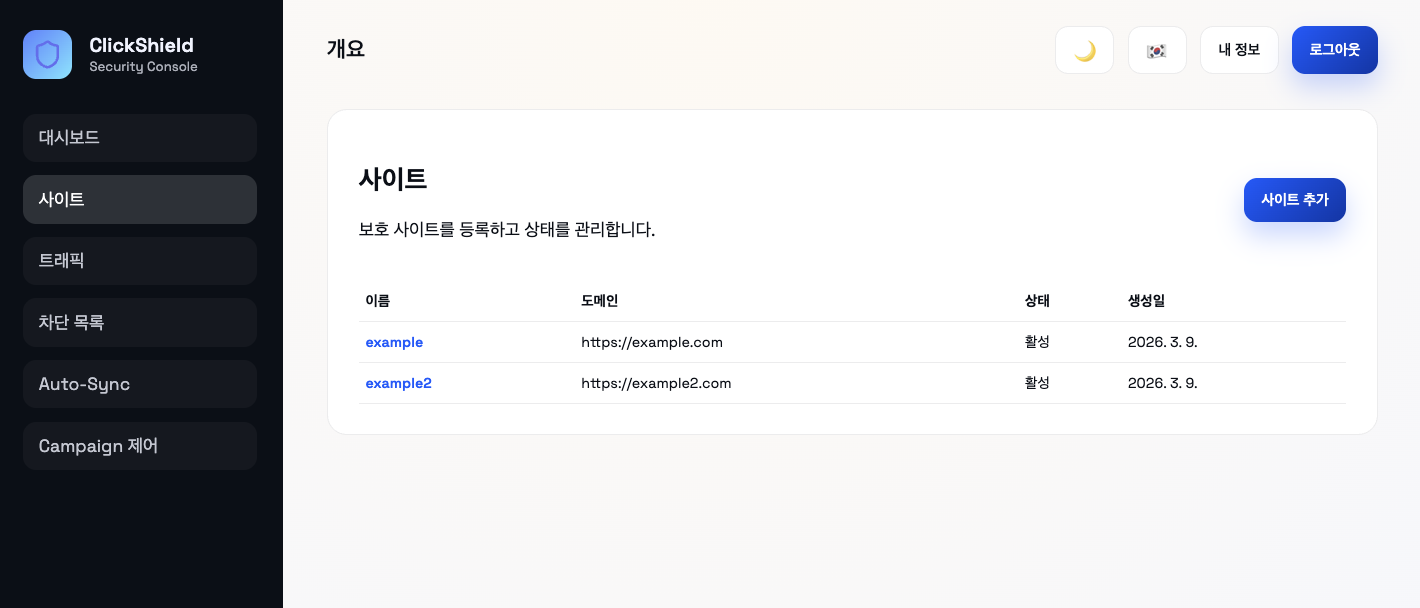Click the 로그아웃 button
1420x608 pixels.
1335,50
